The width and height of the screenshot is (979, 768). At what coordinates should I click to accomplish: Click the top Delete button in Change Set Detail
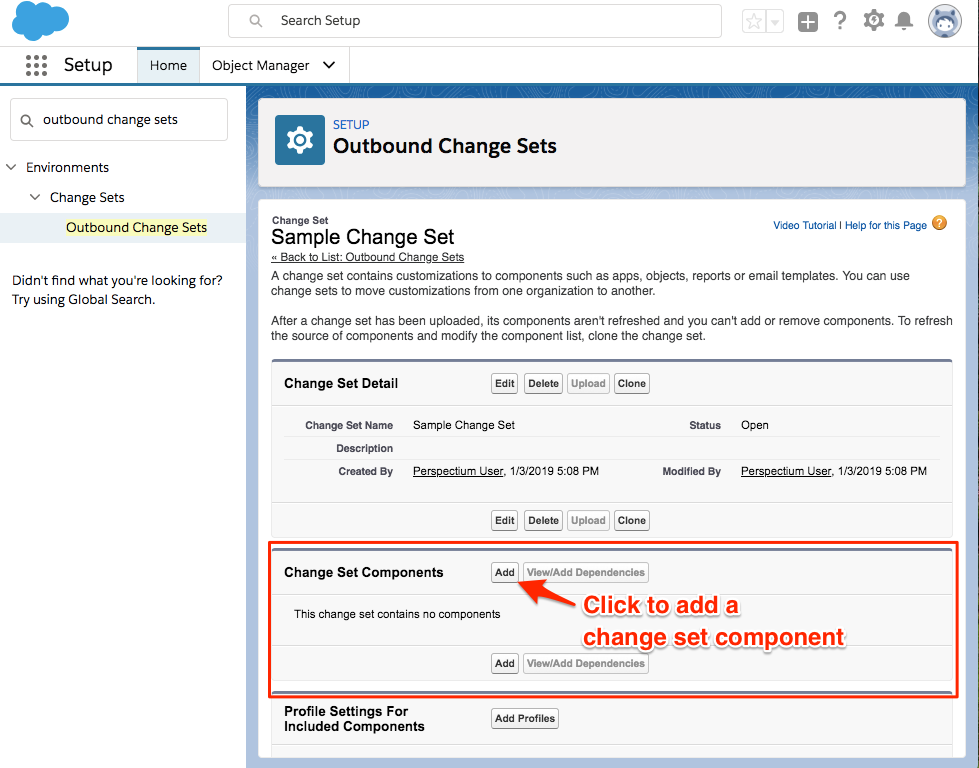click(543, 383)
